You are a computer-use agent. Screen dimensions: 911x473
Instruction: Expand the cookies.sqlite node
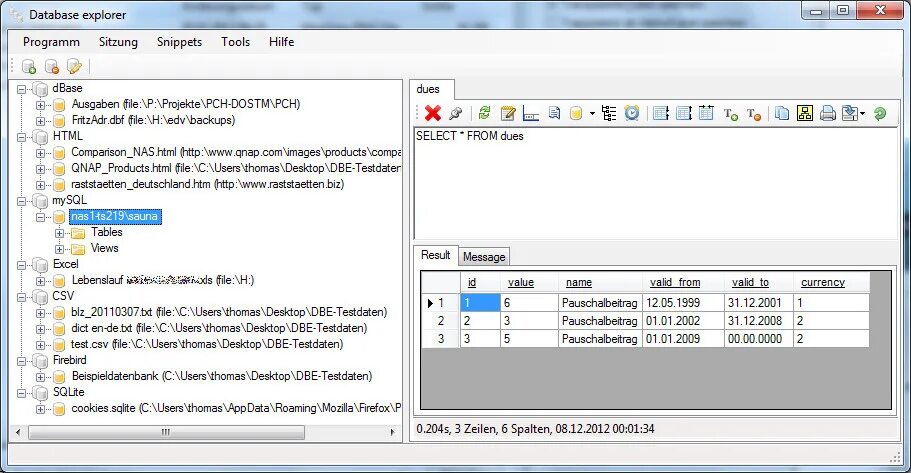40,409
